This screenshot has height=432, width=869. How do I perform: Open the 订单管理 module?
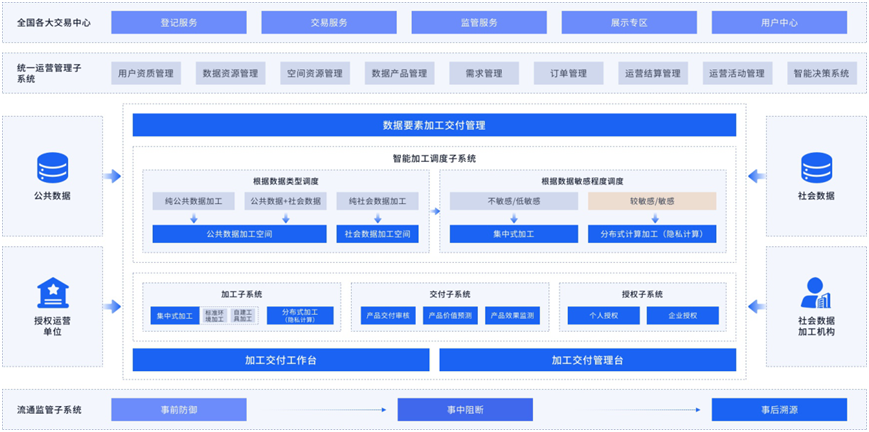(569, 73)
